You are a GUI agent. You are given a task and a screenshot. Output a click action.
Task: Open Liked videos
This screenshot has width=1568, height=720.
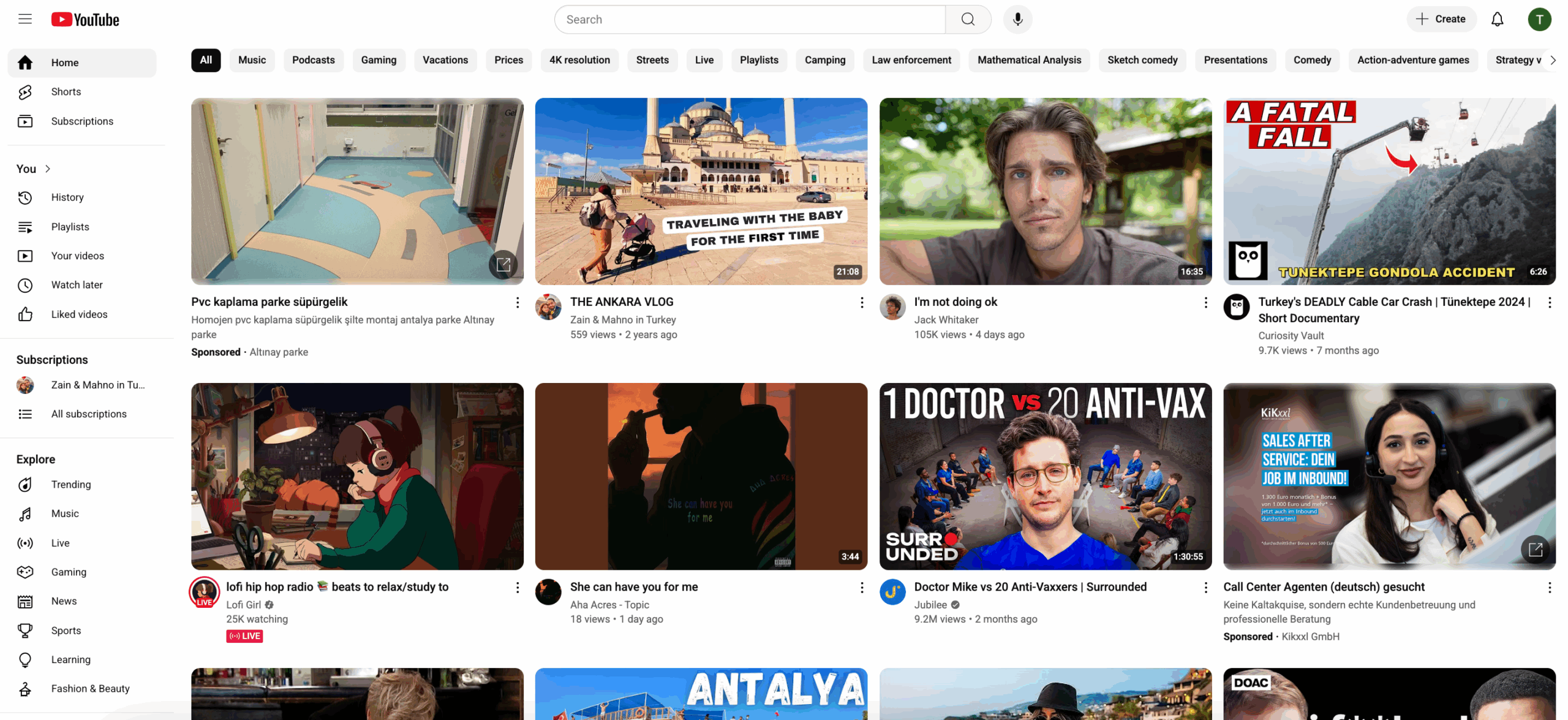tap(82, 314)
